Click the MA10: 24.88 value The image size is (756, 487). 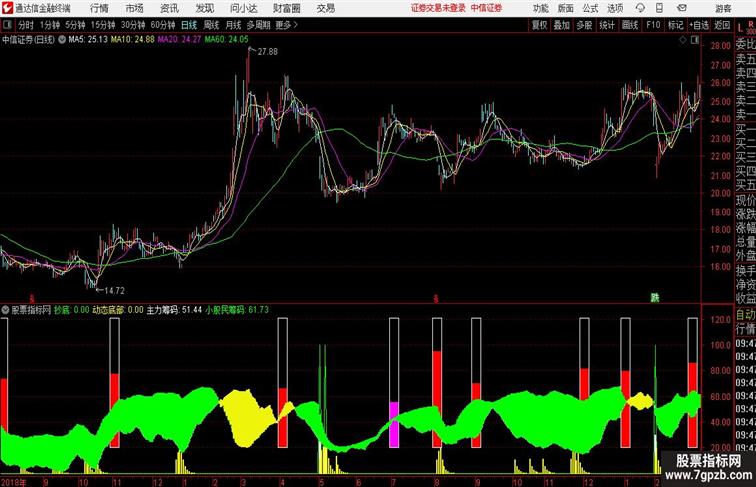point(133,40)
